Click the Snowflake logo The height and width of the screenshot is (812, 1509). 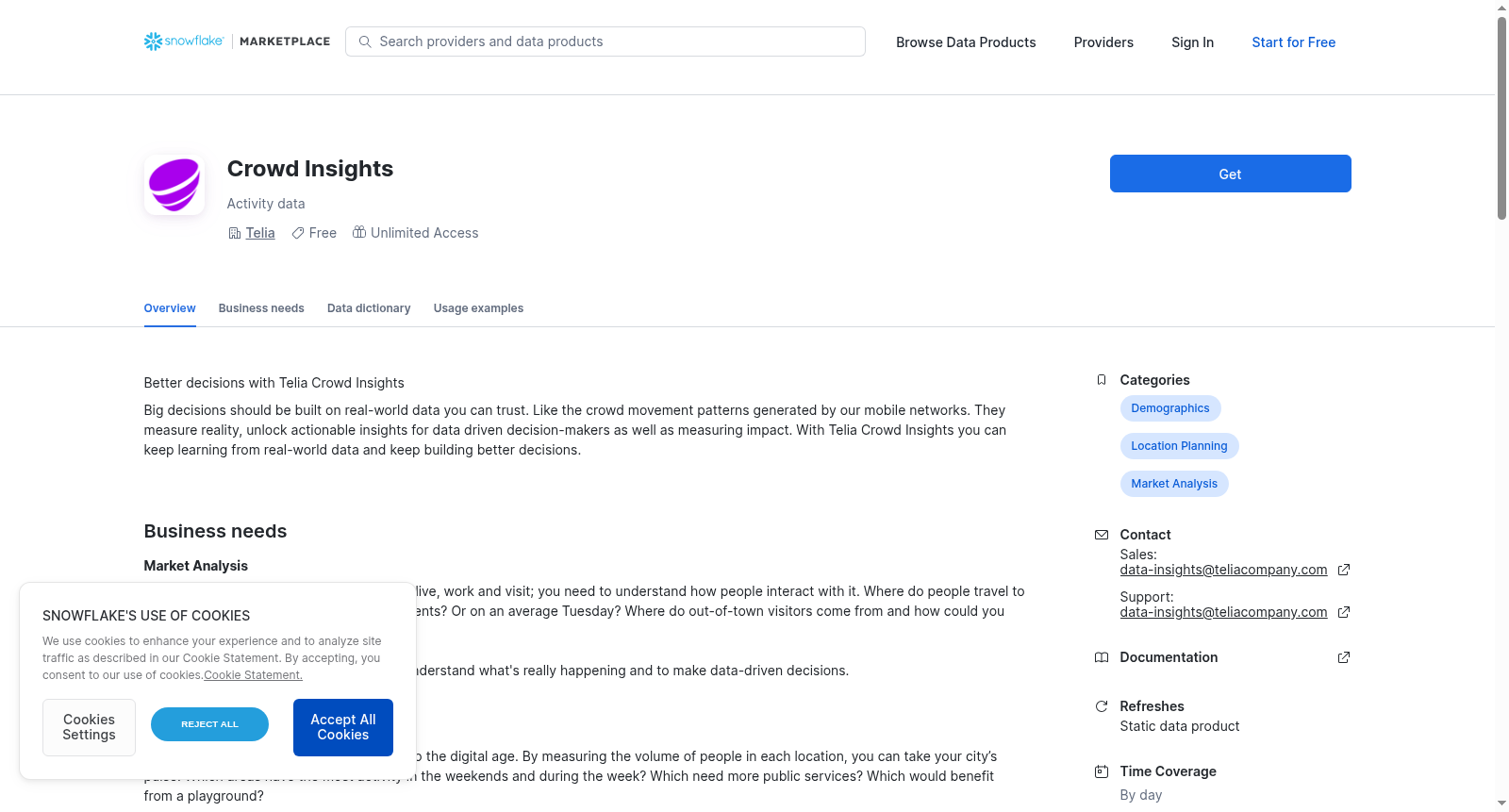pos(184,41)
